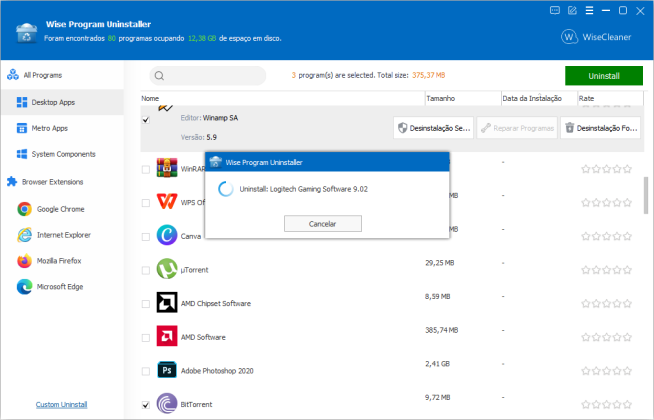Click Desinstalação Fo... forced uninstall button

click(x=600, y=128)
